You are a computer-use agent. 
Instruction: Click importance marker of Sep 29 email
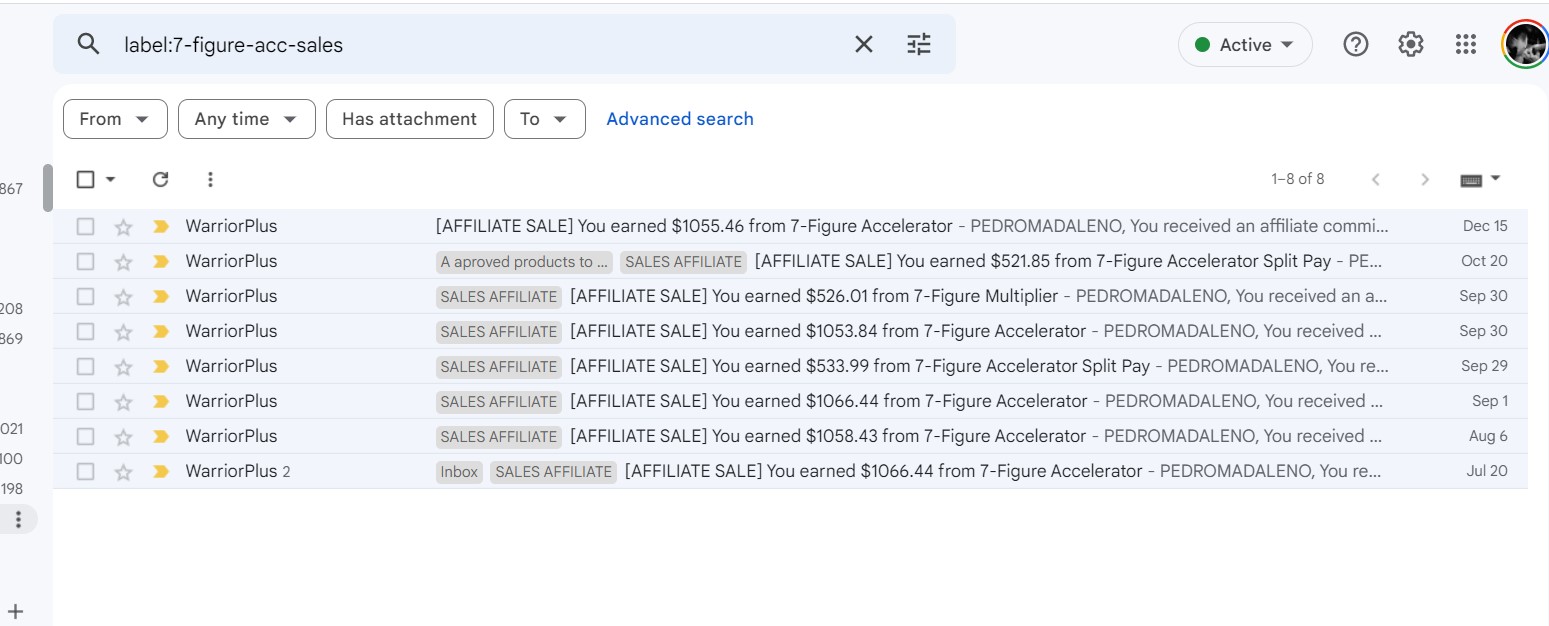(x=160, y=366)
